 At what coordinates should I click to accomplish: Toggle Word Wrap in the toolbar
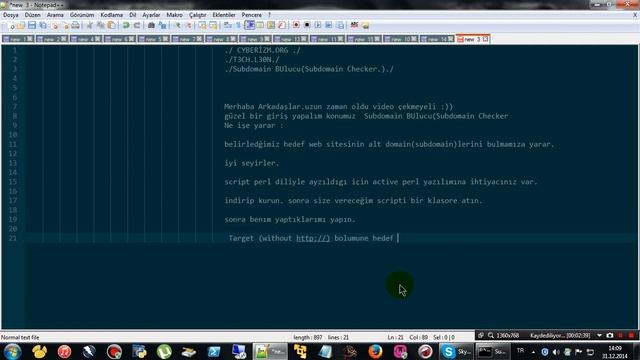pyautogui.click(x=227, y=25)
